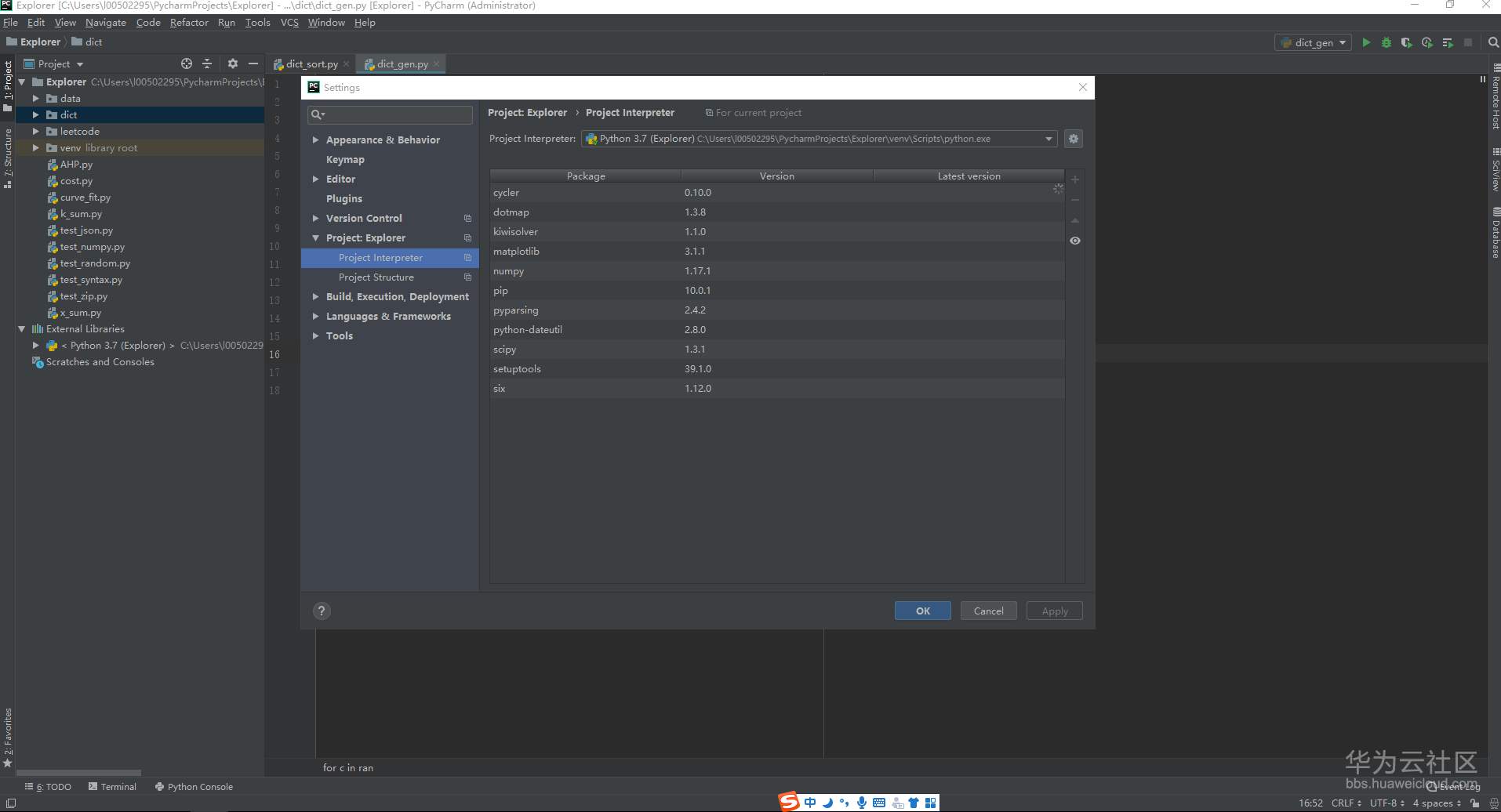Click the read-only lock status icon

(1475, 803)
